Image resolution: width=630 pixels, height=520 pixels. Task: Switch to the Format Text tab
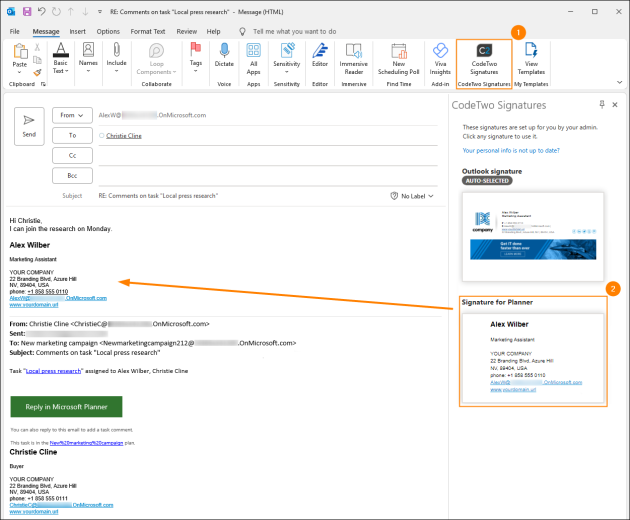coord(148,31)
